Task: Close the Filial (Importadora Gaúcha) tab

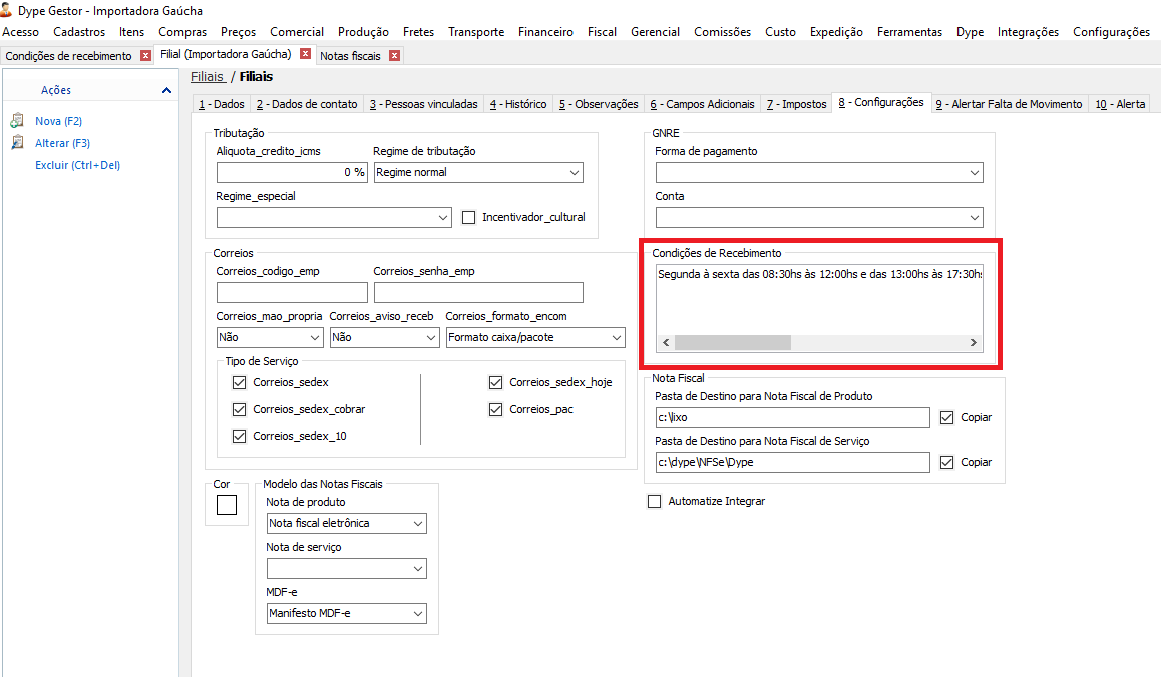Action: point(305,54)
